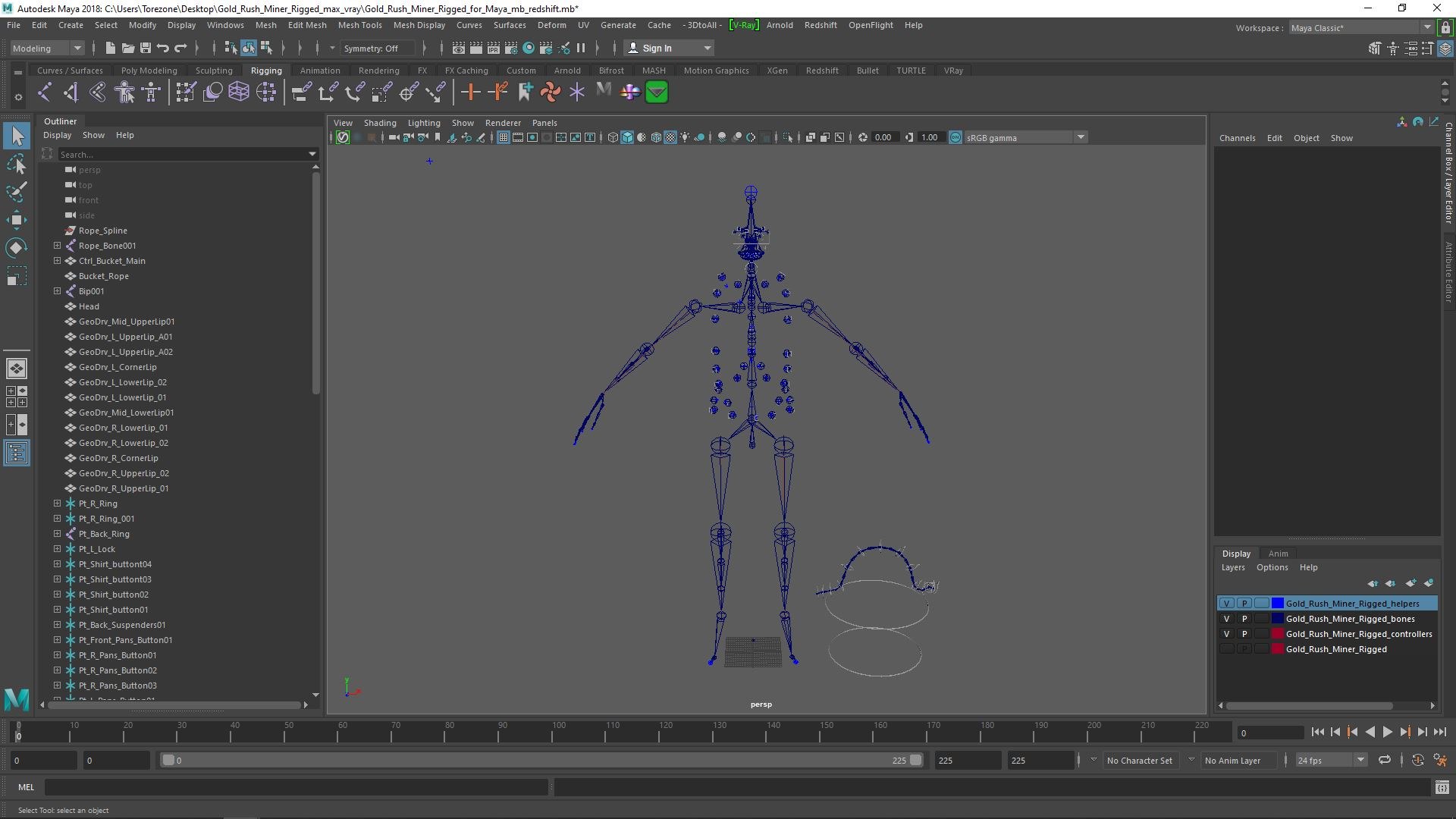Toggle visibility of Gold_Rush_Miner_Rigged_controllers layer
This screenshot has height=819, width=1456.
coord(1226,634)
